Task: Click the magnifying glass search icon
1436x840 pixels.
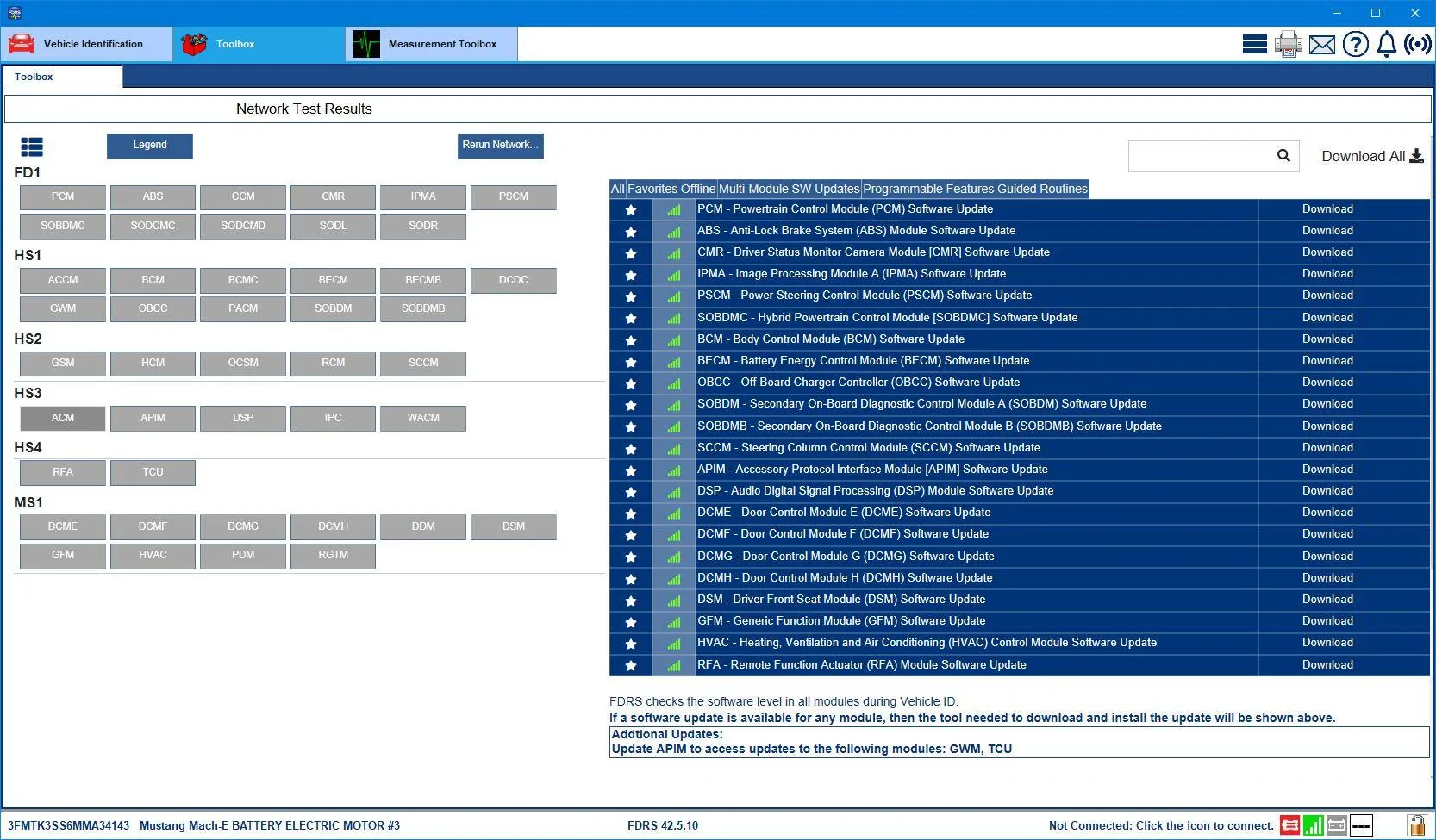Action: click(1283, 155)
